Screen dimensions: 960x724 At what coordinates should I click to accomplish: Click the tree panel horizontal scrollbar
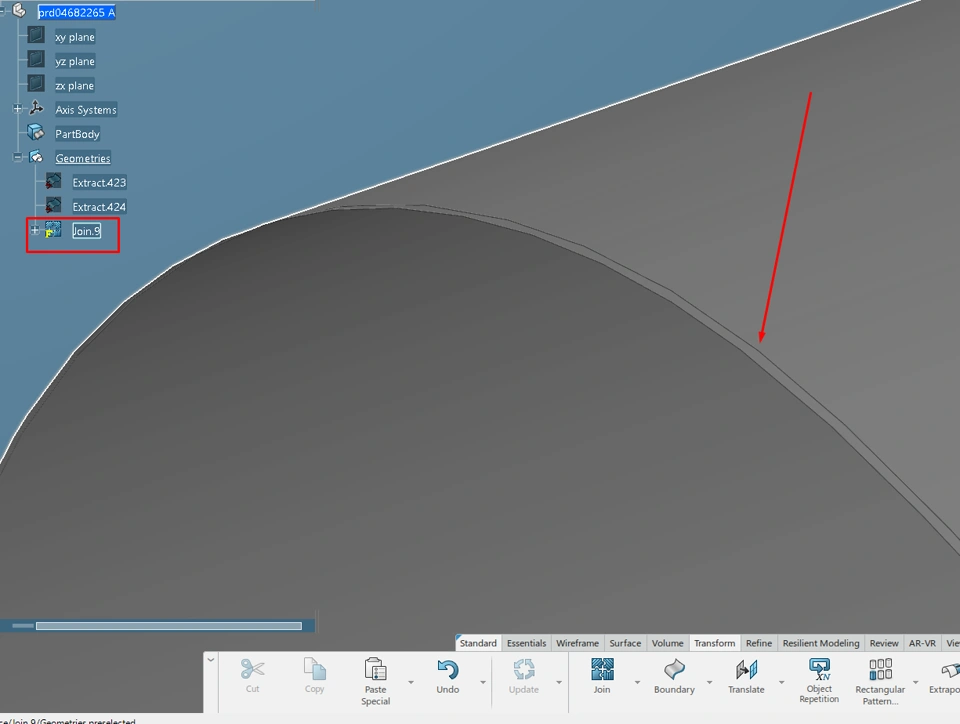[168, 625]
